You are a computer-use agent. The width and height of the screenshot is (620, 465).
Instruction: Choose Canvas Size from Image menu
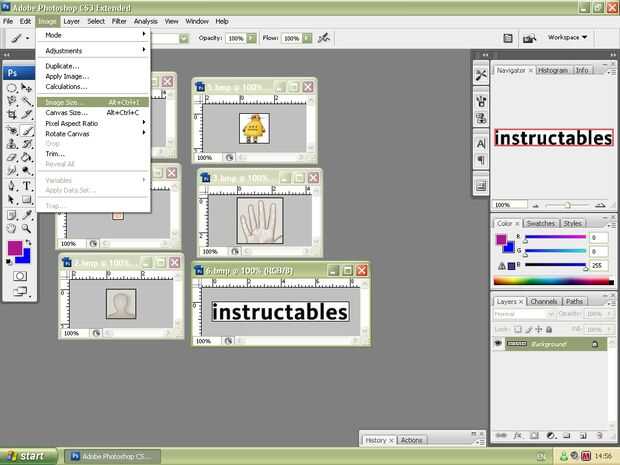(94, 113)
